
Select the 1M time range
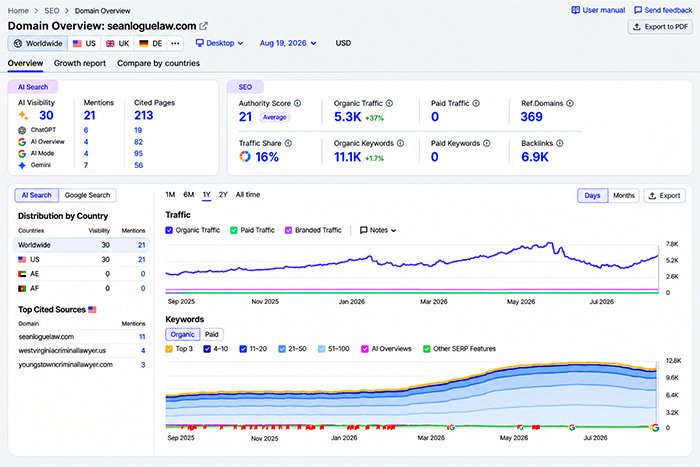pyautogui.click(x=170, y=195)
